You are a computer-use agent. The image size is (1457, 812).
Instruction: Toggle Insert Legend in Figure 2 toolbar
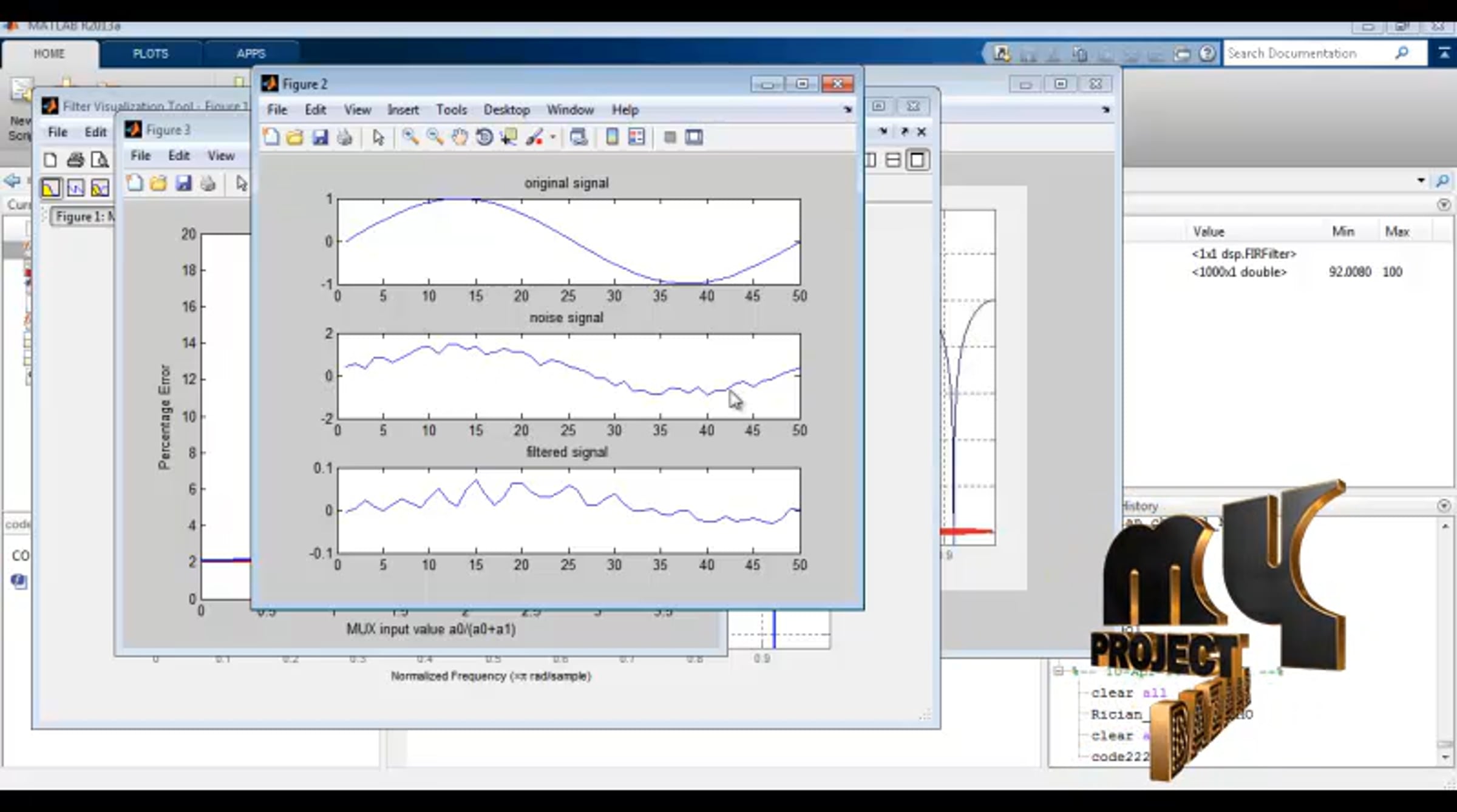coord(636,137)
